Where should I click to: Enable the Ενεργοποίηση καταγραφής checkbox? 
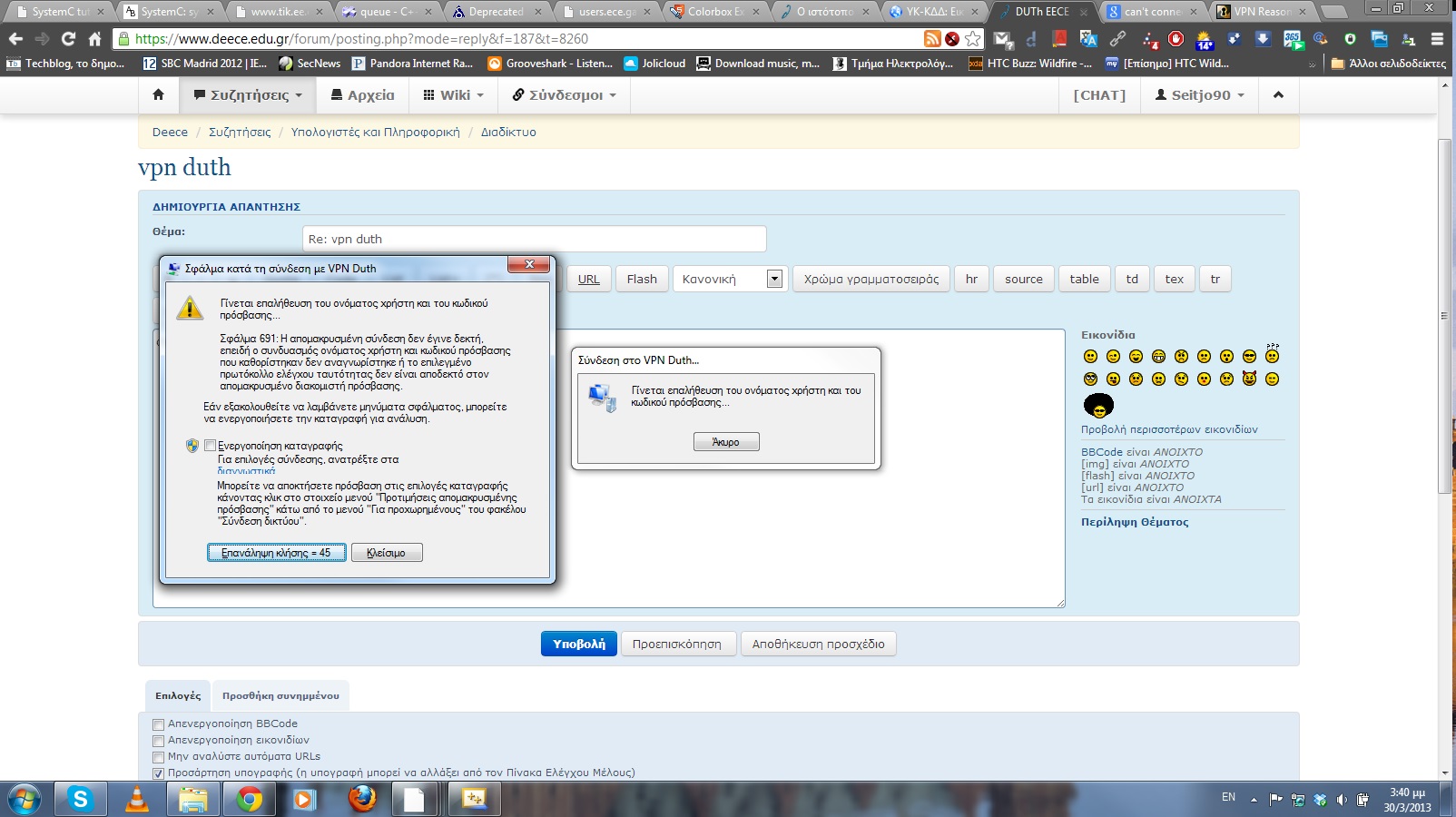211,446
